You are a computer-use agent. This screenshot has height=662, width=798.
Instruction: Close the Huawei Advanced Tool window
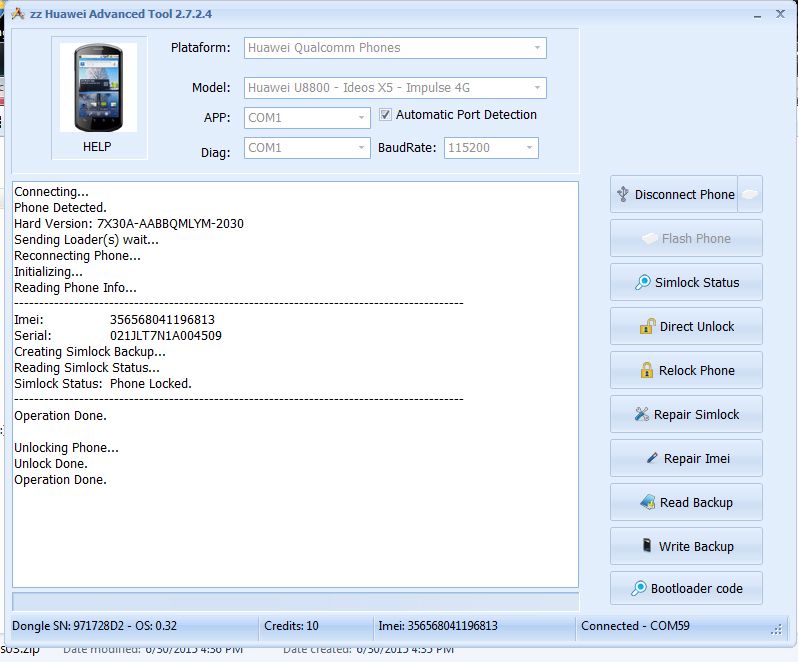click(x=780, y=14)
